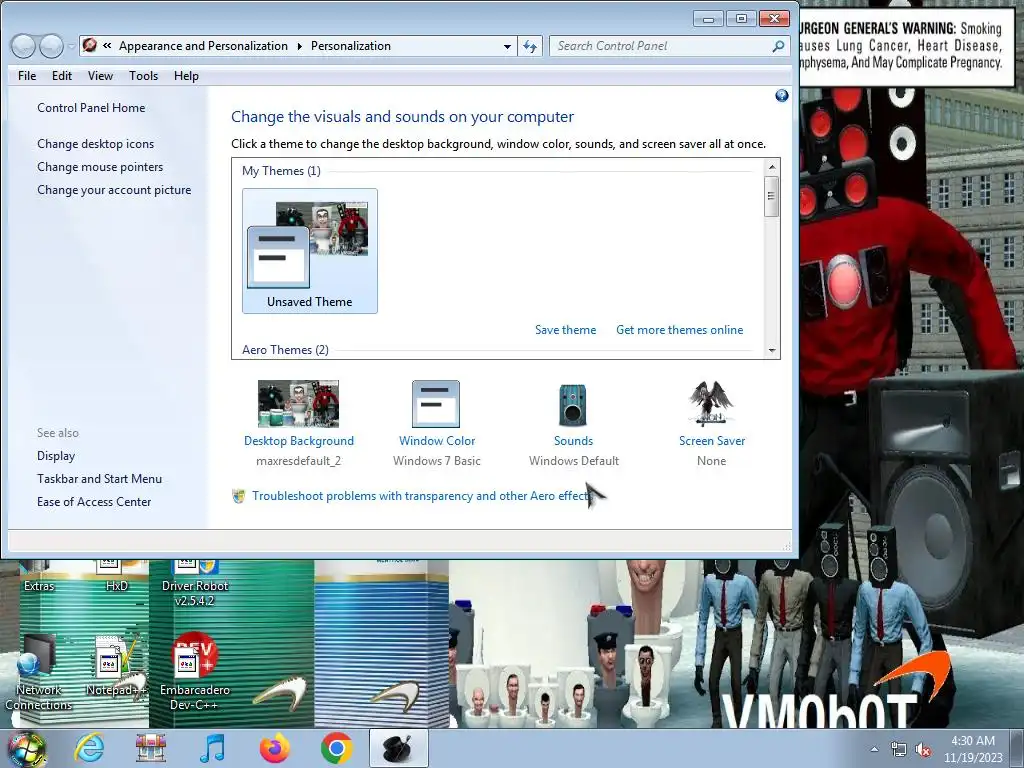
Task: Launch Firefox from the taskbar
Action: pos(275,748)
